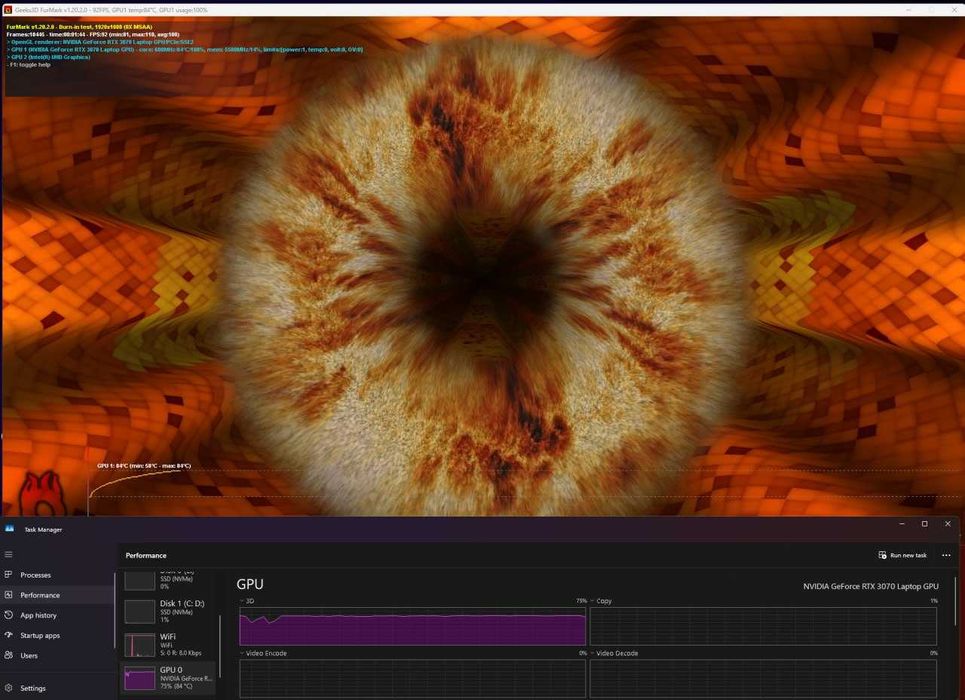
Task: Go to the Startup apps page
Action: click(x=40, y=635)
